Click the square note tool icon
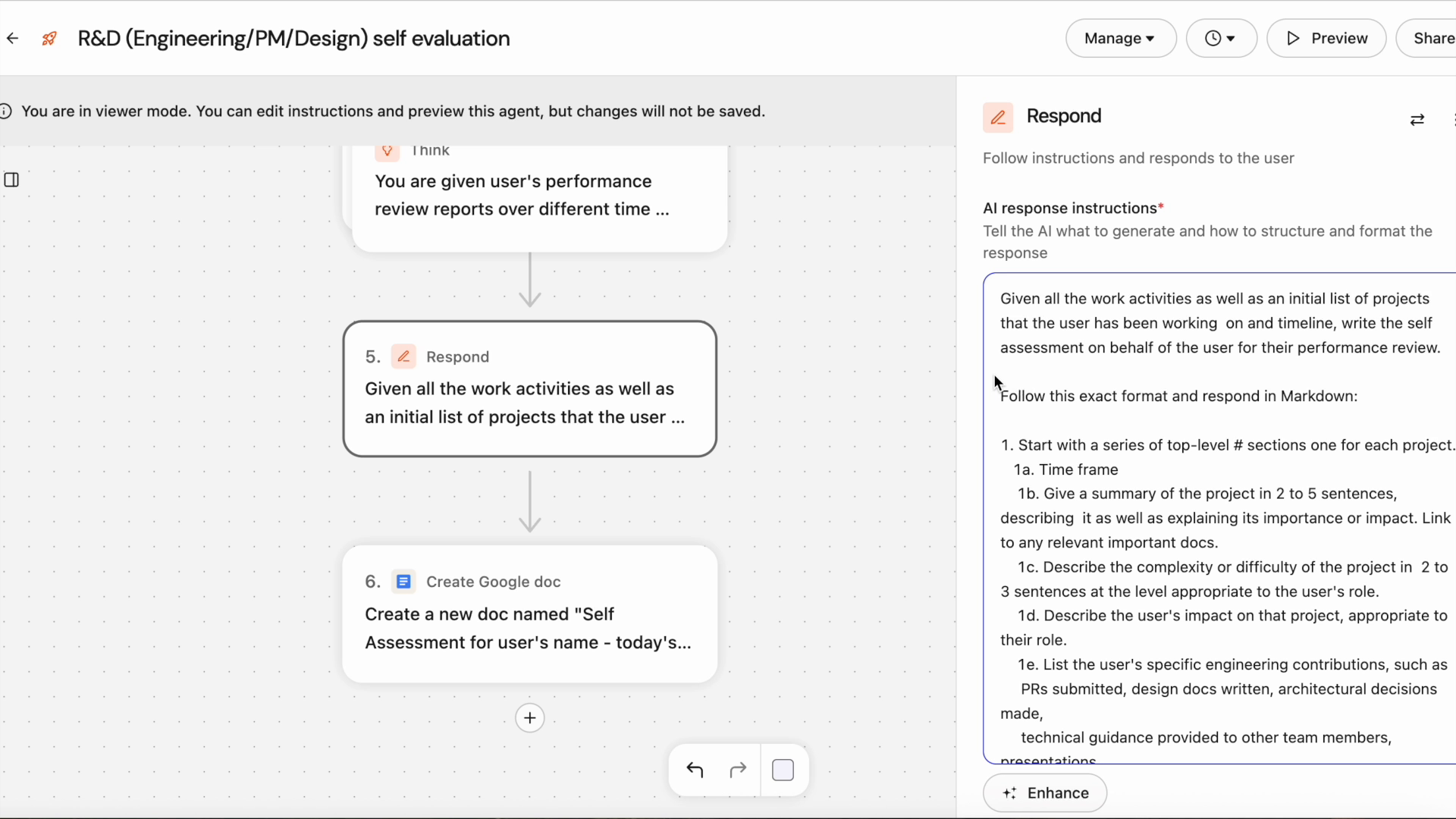This screenshot has height=819, width=1456. click(783, 770)
